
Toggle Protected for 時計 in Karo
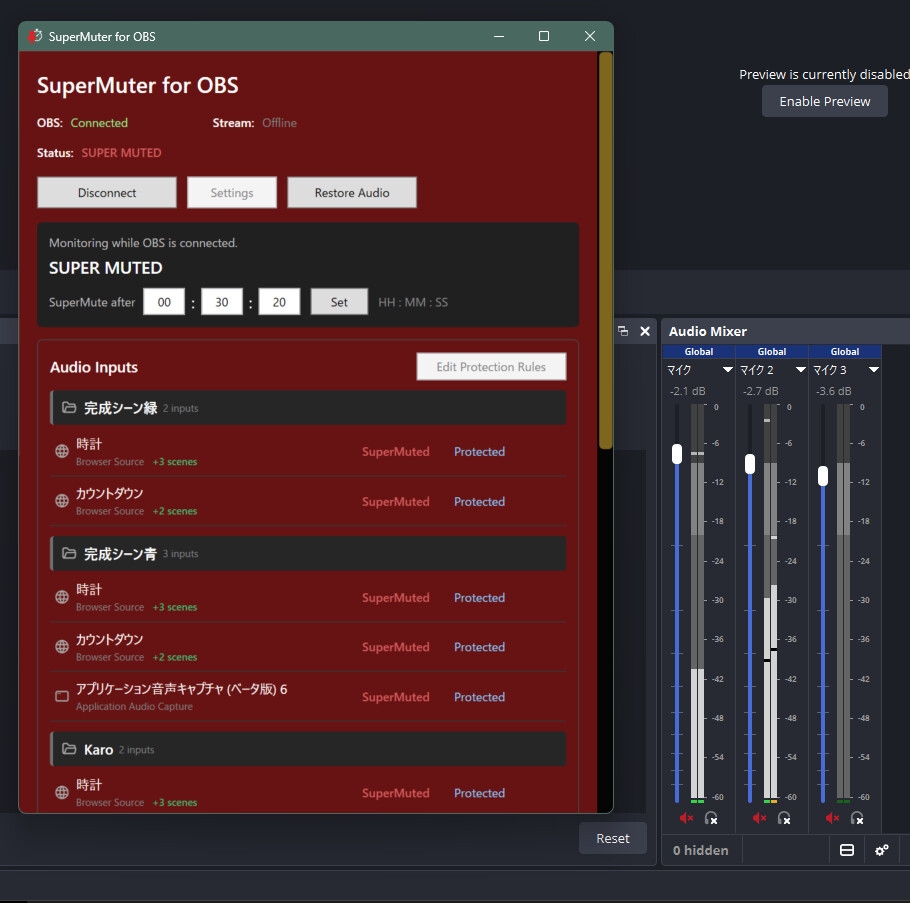pyautogui.click(x=479, y=793)
